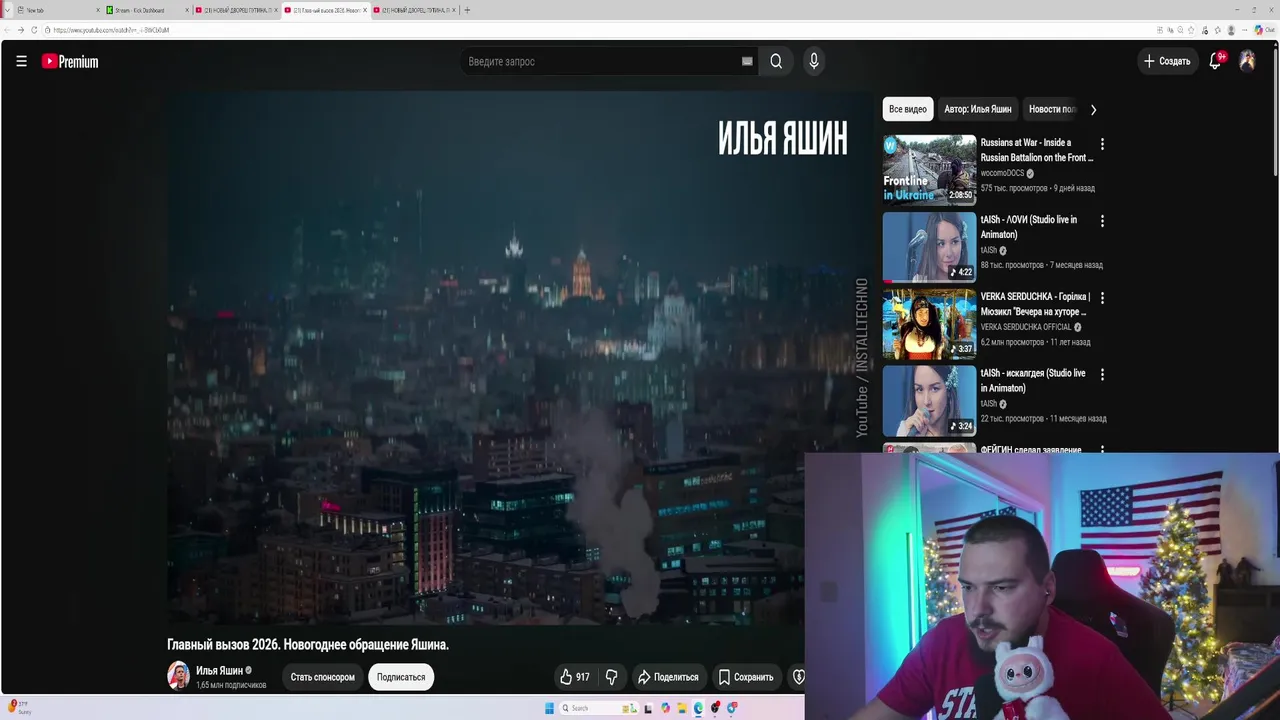Start voice search with the microphone
The image size is (1280, 720).
coord(814,61)
